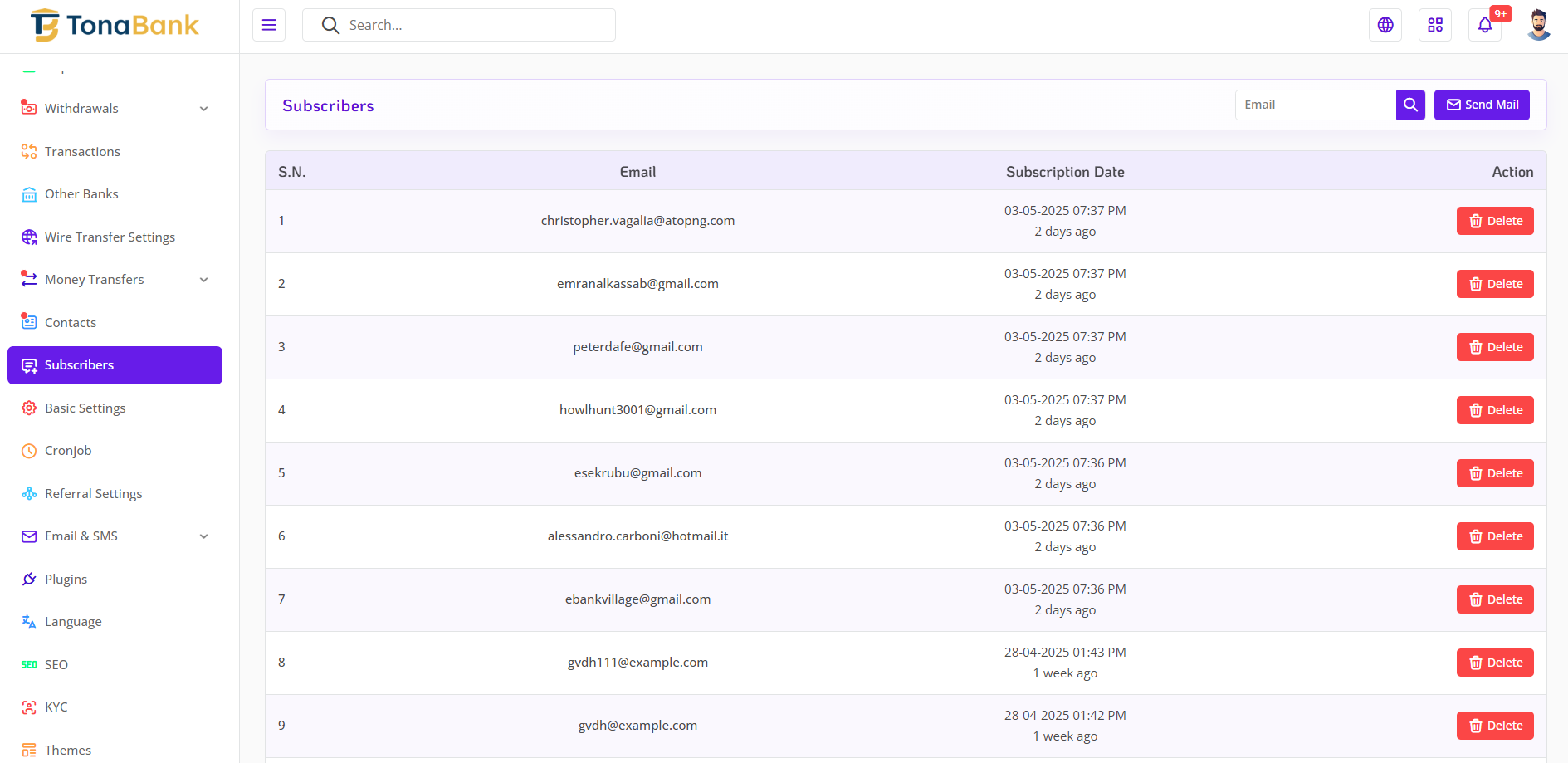Open Basic Settings page
The height and width of the screenshot is (763, 1568).
click(x=85, y=408)
